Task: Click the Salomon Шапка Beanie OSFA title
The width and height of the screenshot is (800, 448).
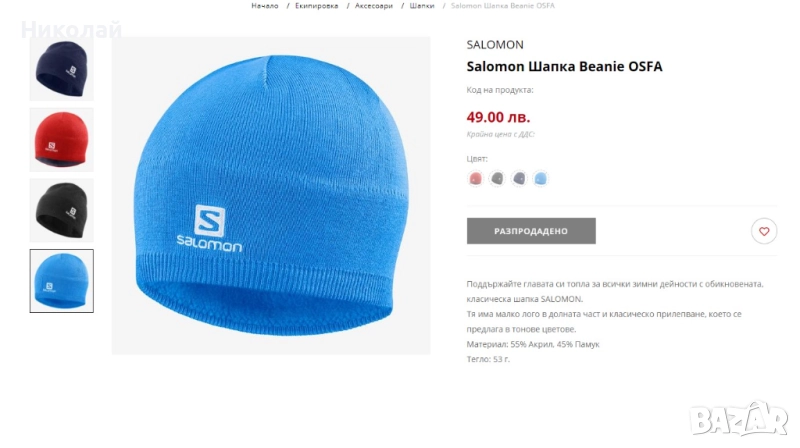Action: tap(564, 66)
